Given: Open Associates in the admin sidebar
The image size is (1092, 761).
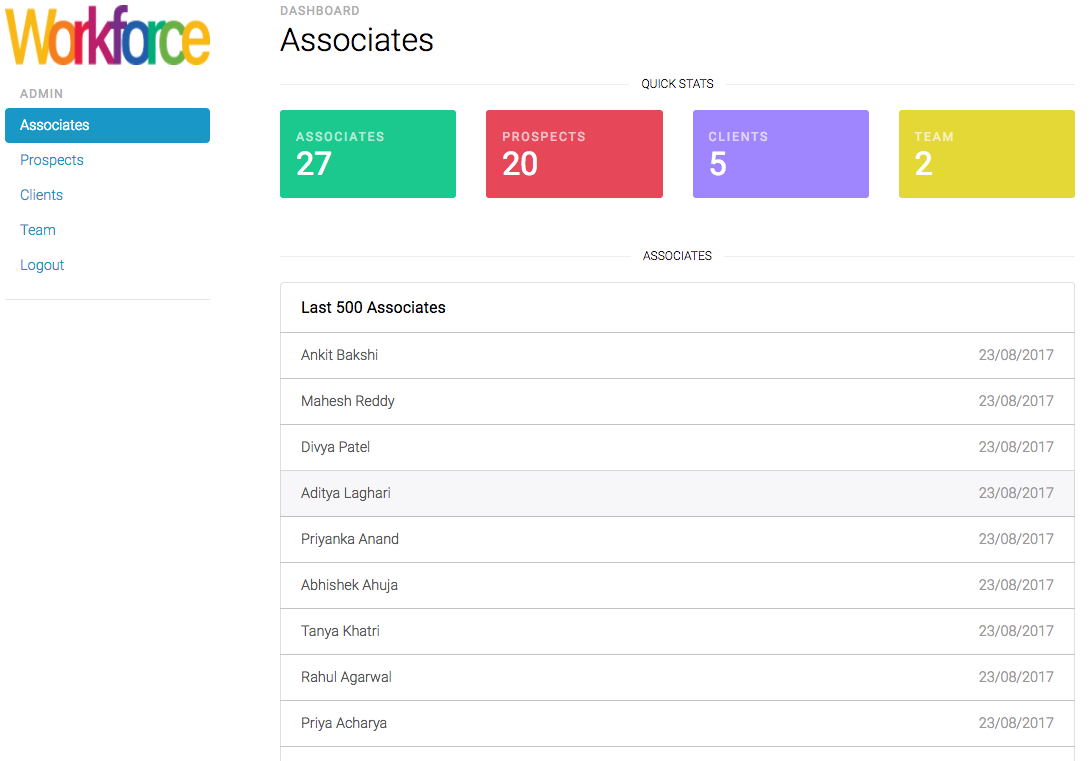Looking at the screenshot, I should (x=107, y=125).
